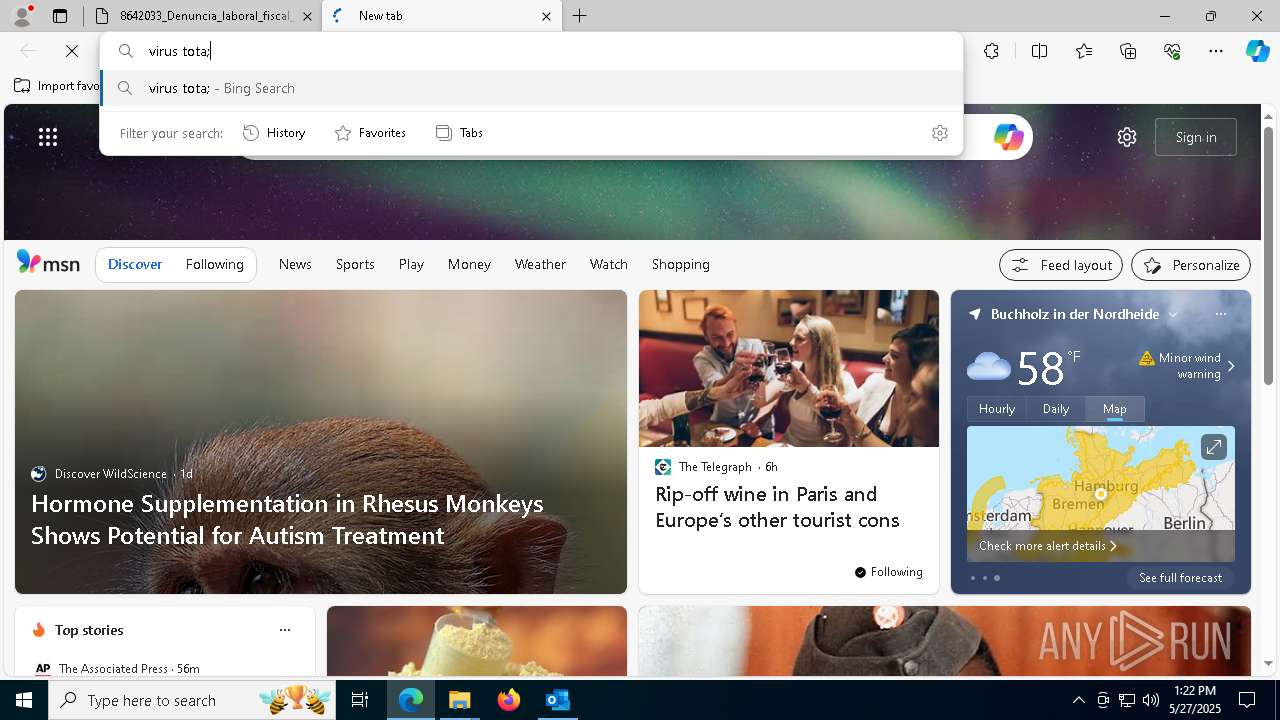This screenshot has width=1280, height=720.
Task: Launch Firefox from taskbar
Action: click(x=509, y=700)
